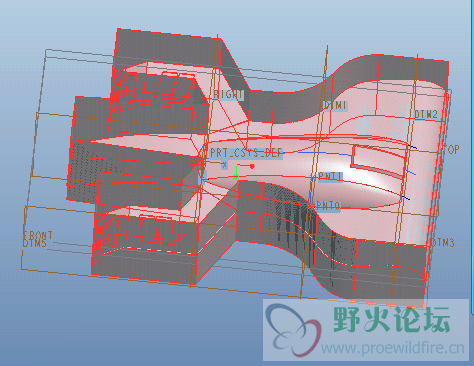The width and height of the screenshot is (474, 366).
Task: Select the RIGHT datum plane label
Action: [228, 95]
